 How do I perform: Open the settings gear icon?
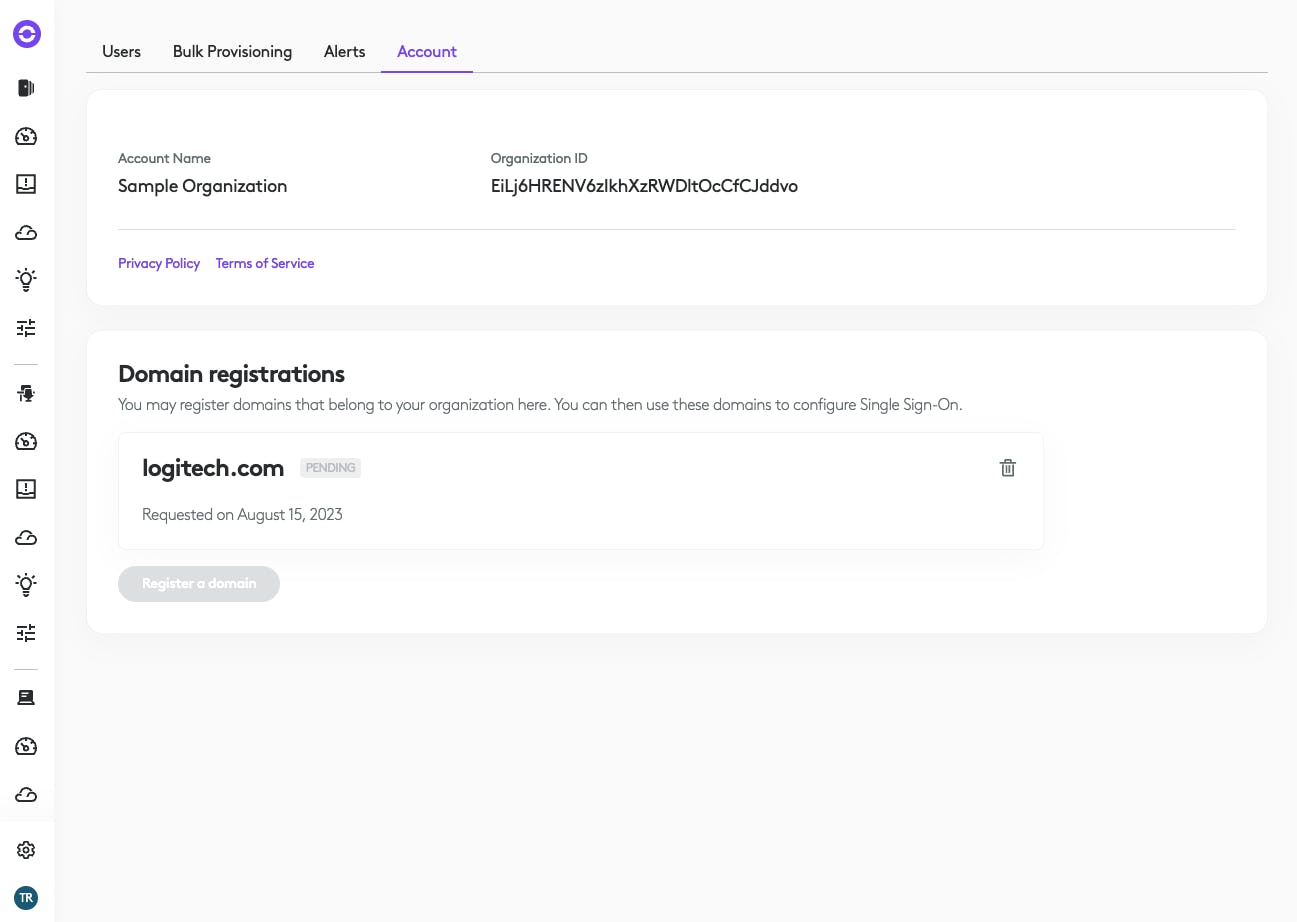[27, 850]
